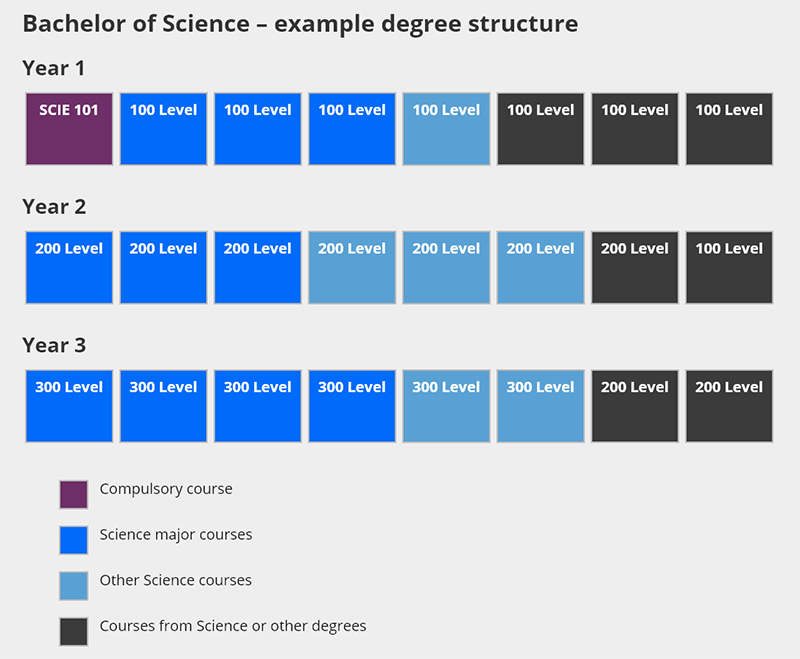Click the dark 100 Level box in Year 2
Image resolution: width=800 pixels, height=659 pixels.
click(x=729, y=268)
